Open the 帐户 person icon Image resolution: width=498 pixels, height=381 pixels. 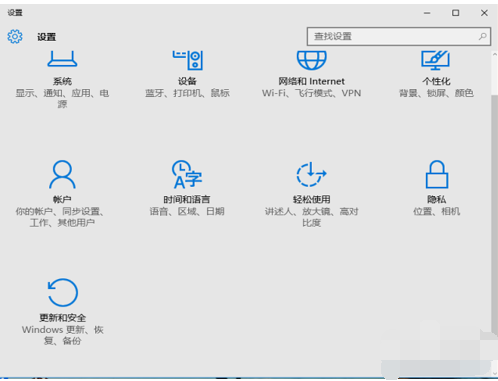(62, 174)
